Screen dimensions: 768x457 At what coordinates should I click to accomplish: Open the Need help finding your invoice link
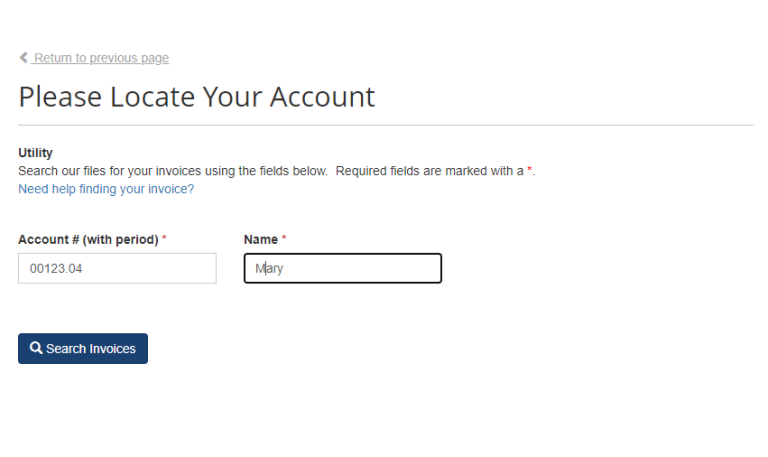[x=106, y=189]
